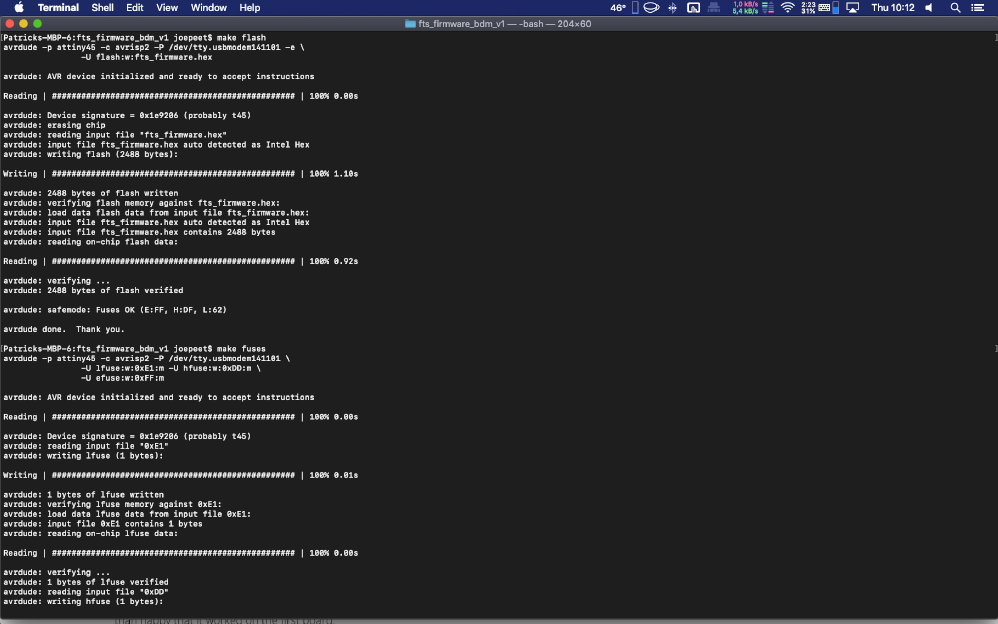Image resolution: width=998 pixels, height=624 pixels.
Task: Open the Window menu
Action: pyautogui.click(x=209, y=8)
